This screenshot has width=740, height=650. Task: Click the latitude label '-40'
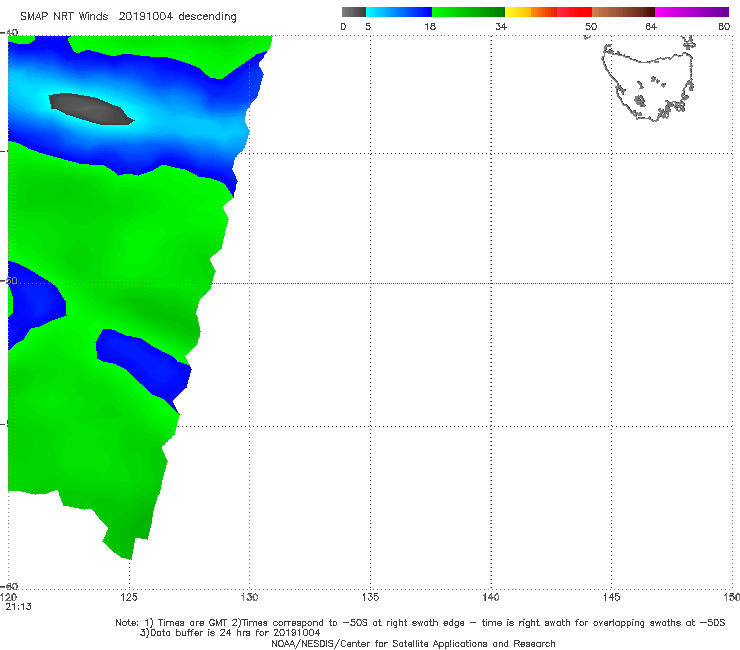10,33
